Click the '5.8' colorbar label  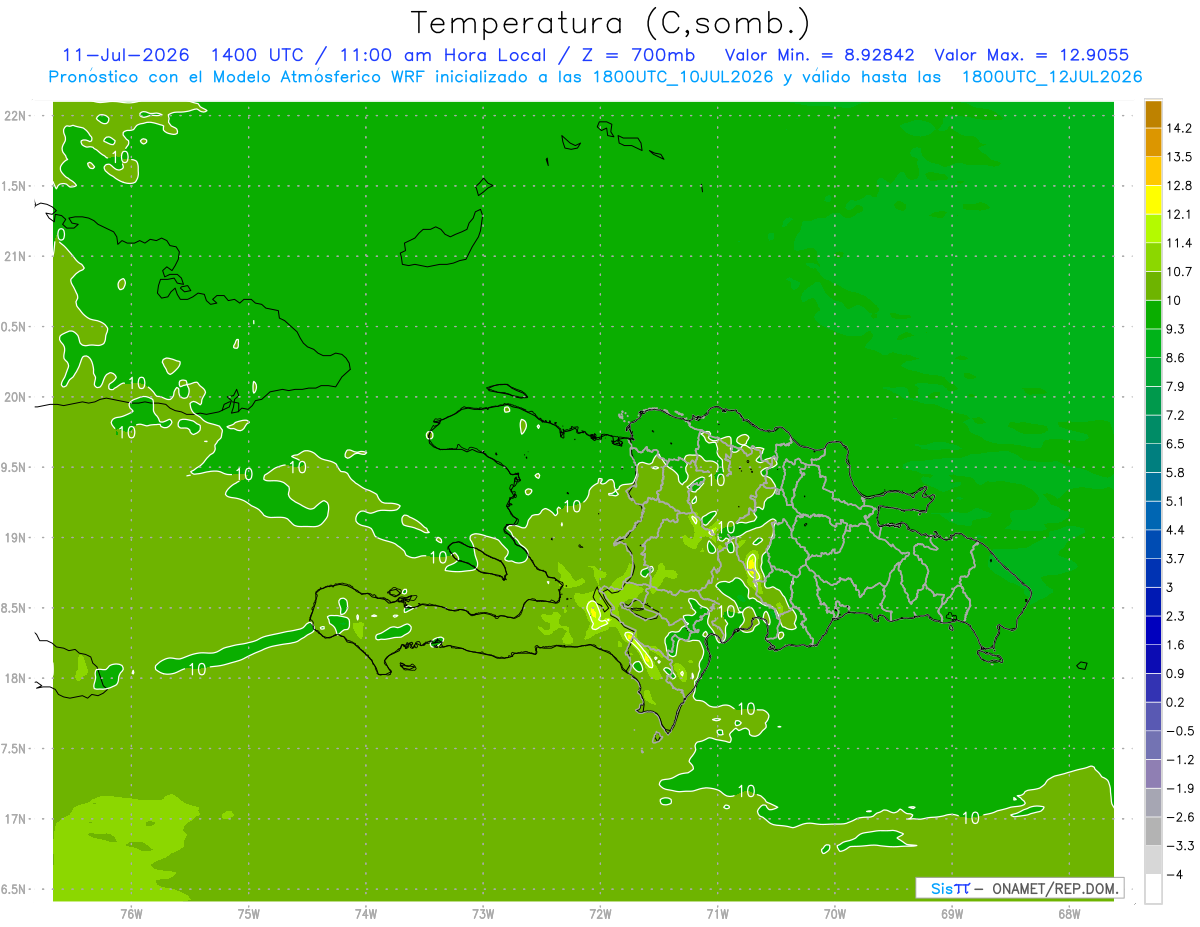[x=1176, y=472]
